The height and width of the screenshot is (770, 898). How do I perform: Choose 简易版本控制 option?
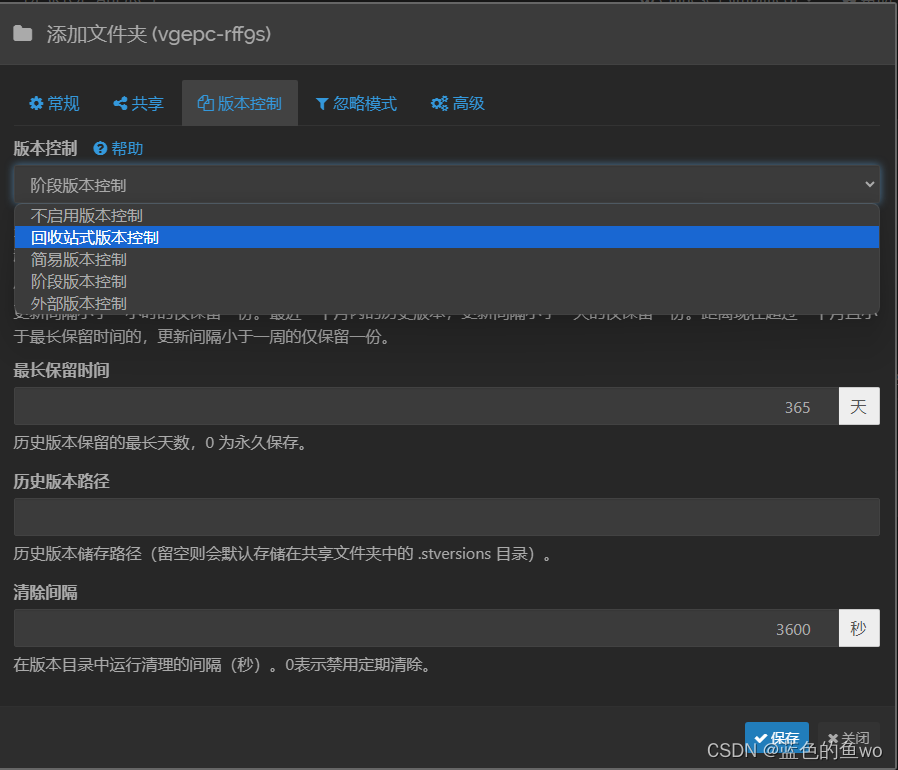tap(447, 260)
